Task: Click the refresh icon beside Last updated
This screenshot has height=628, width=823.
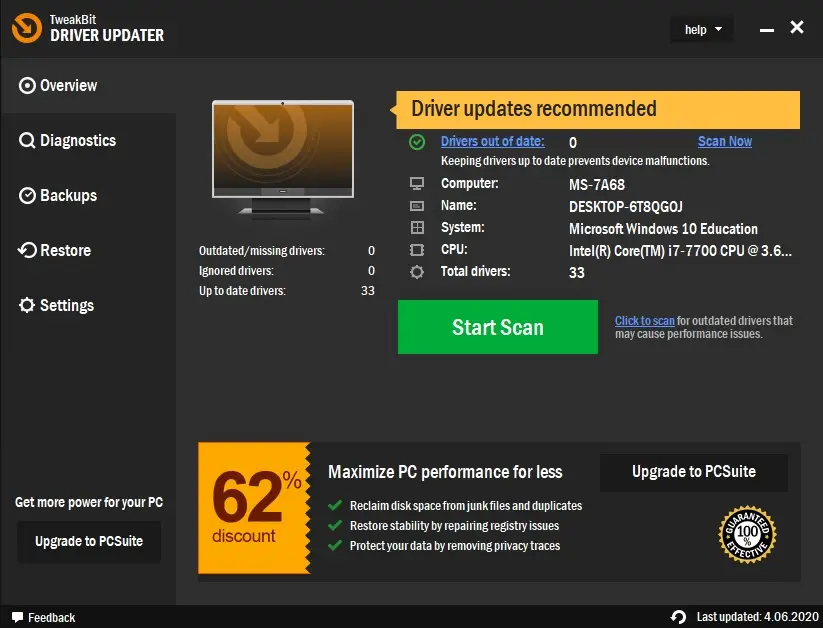Action: [678, 617]
